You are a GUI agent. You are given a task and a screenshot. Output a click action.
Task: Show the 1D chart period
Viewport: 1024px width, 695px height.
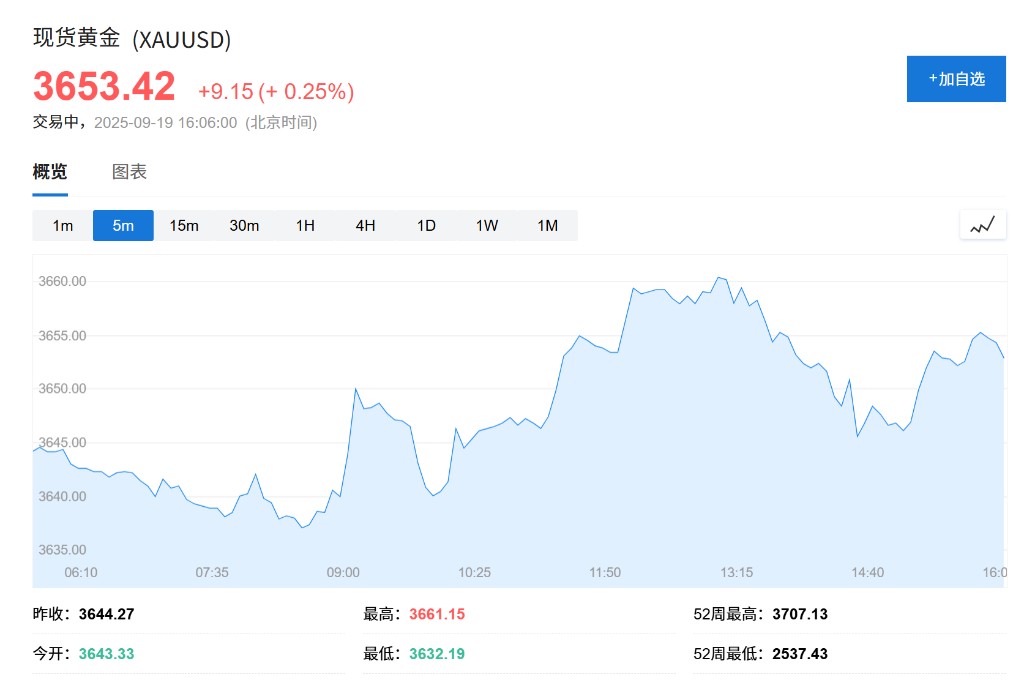point(426,226)
